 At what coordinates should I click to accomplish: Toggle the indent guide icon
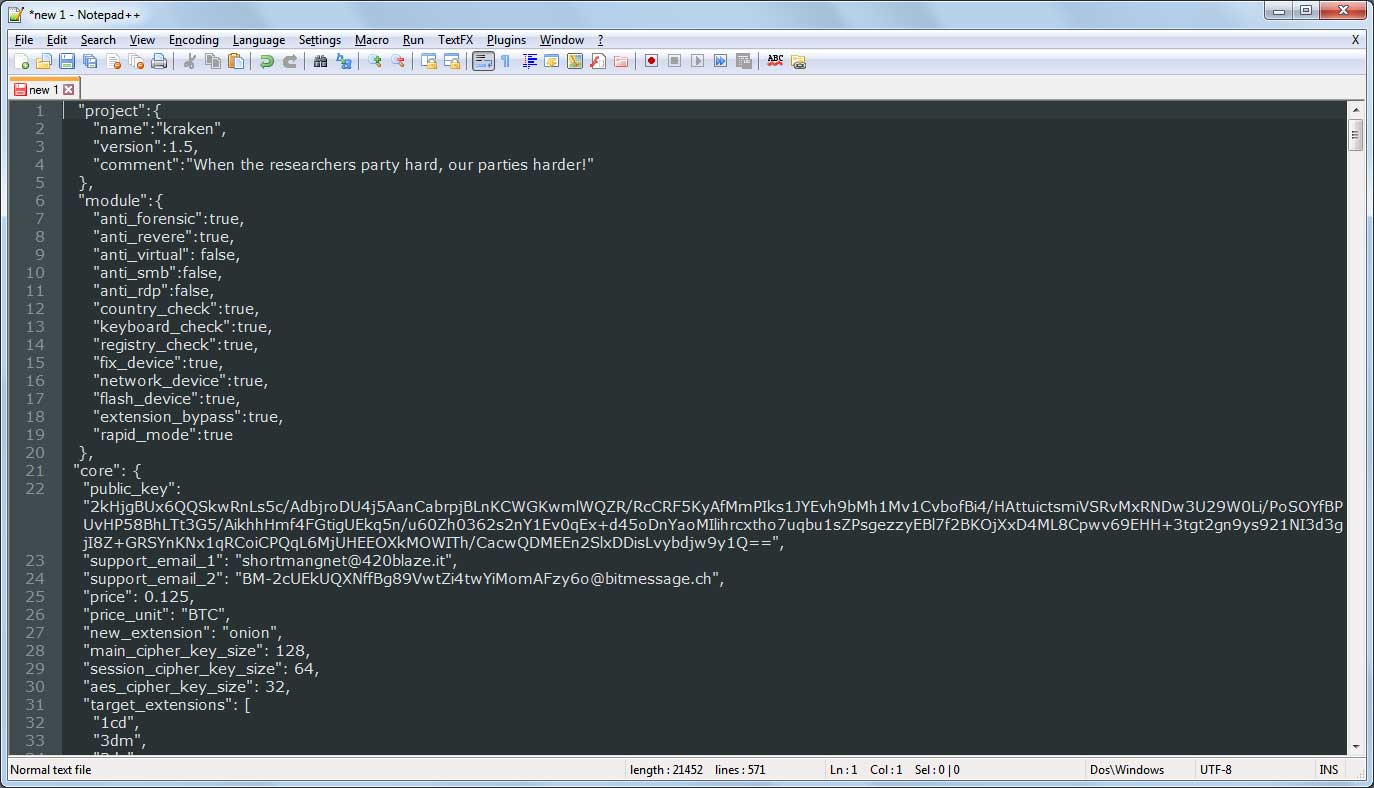pyautogui.click(x=529, y=61)
